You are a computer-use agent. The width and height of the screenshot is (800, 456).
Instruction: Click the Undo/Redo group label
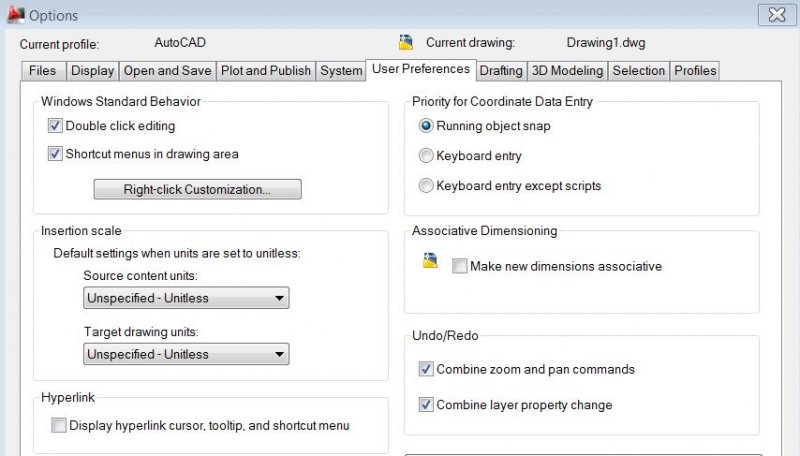coord(445,336)
